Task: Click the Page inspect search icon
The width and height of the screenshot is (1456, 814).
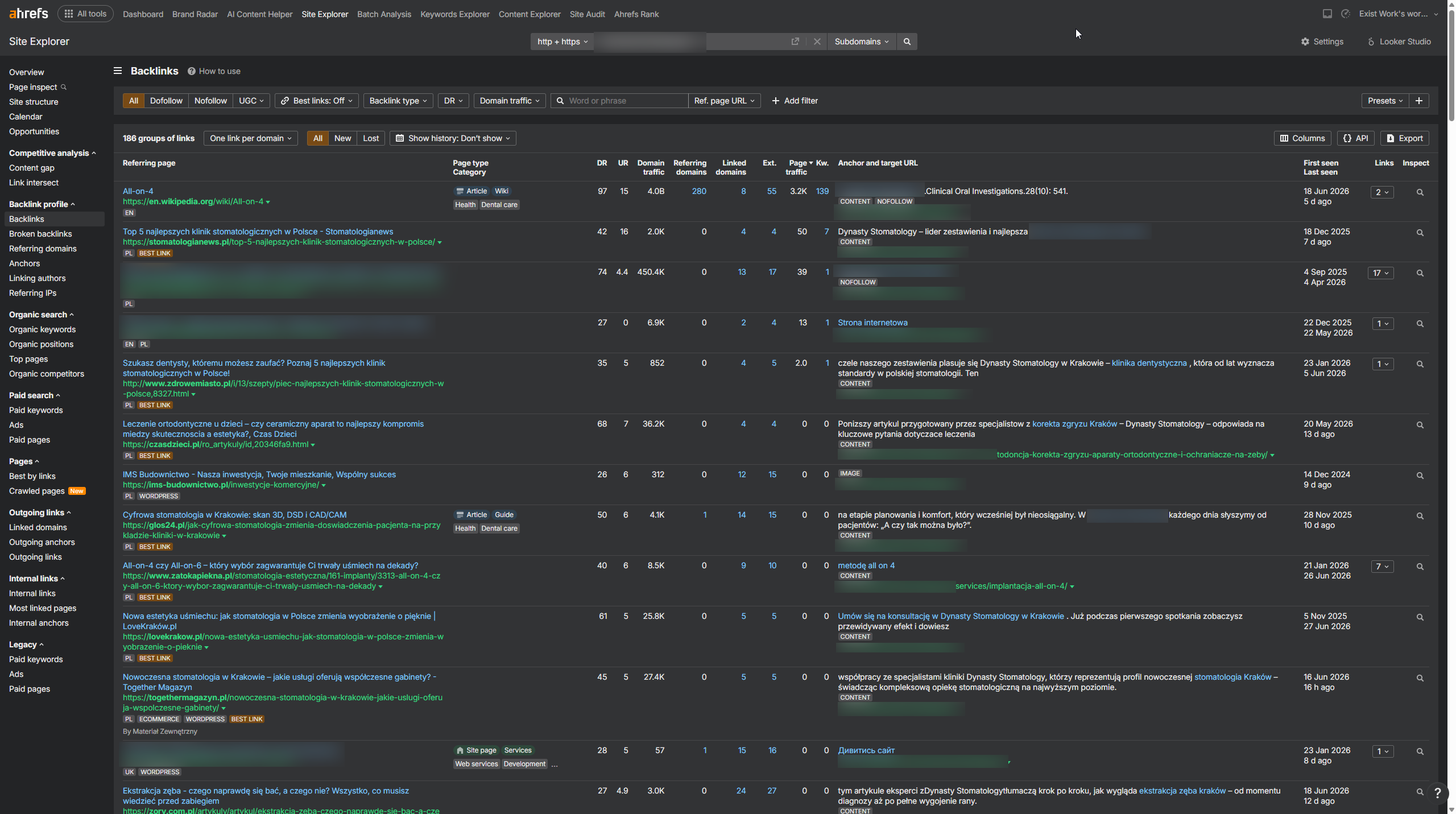Action: pyautogui.click(x=64, y=87)
